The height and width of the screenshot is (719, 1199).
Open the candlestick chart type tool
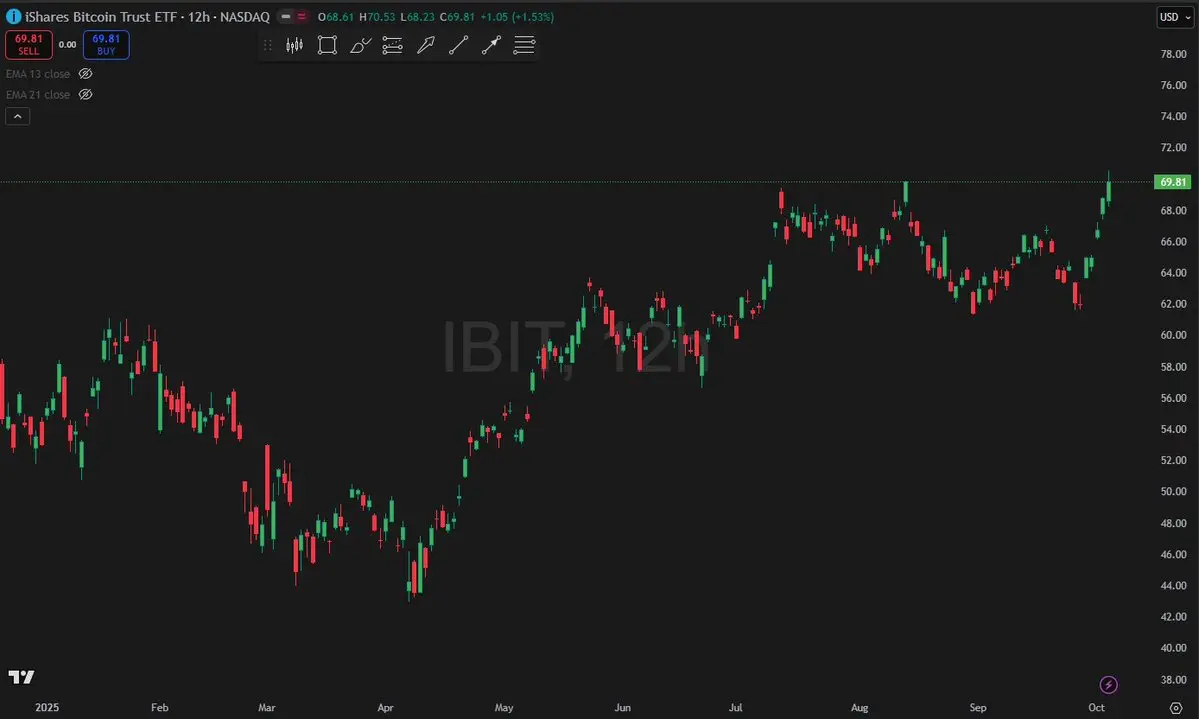(294, 45)
